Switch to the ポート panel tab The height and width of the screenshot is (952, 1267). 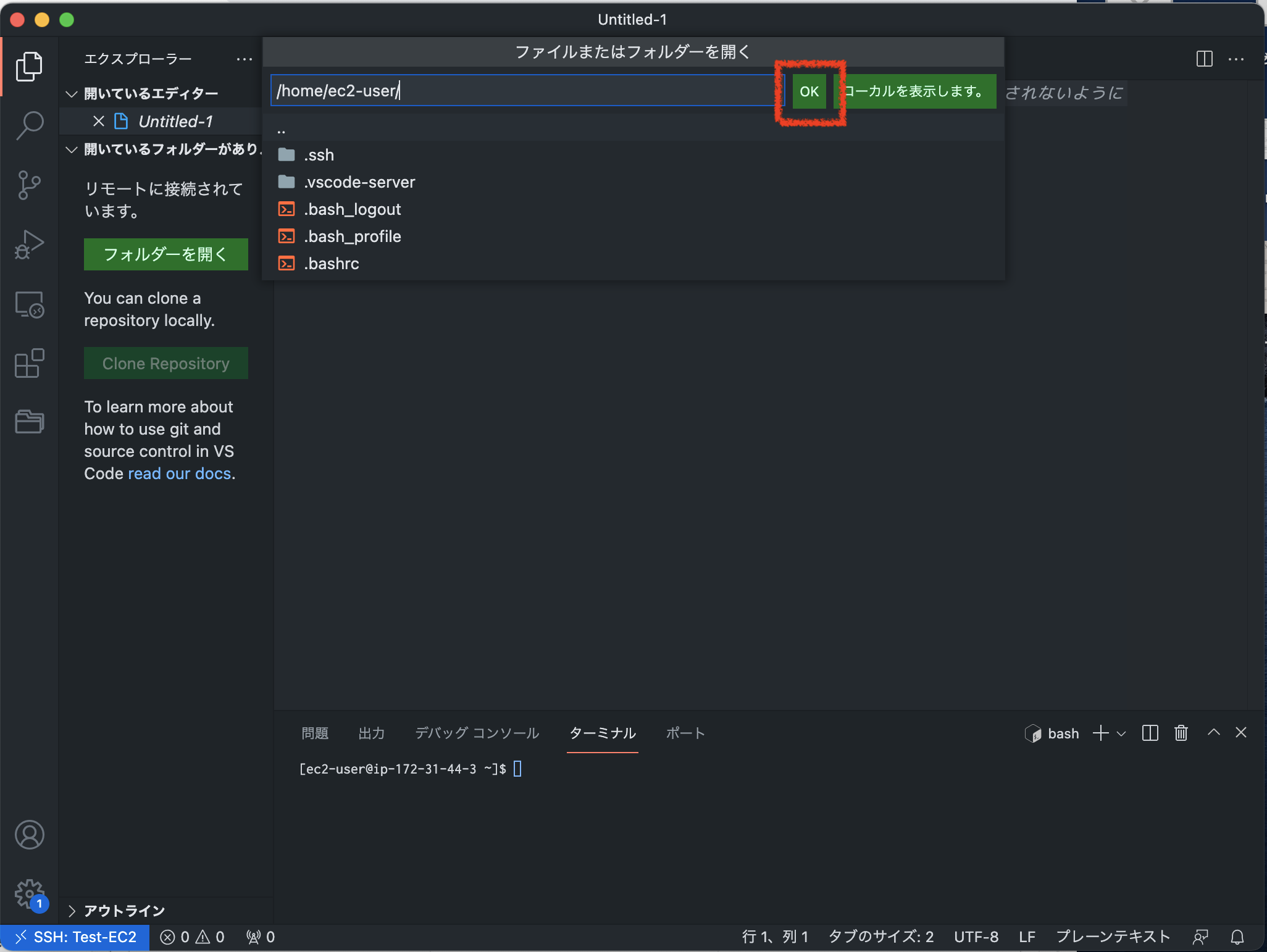(685, 733)
